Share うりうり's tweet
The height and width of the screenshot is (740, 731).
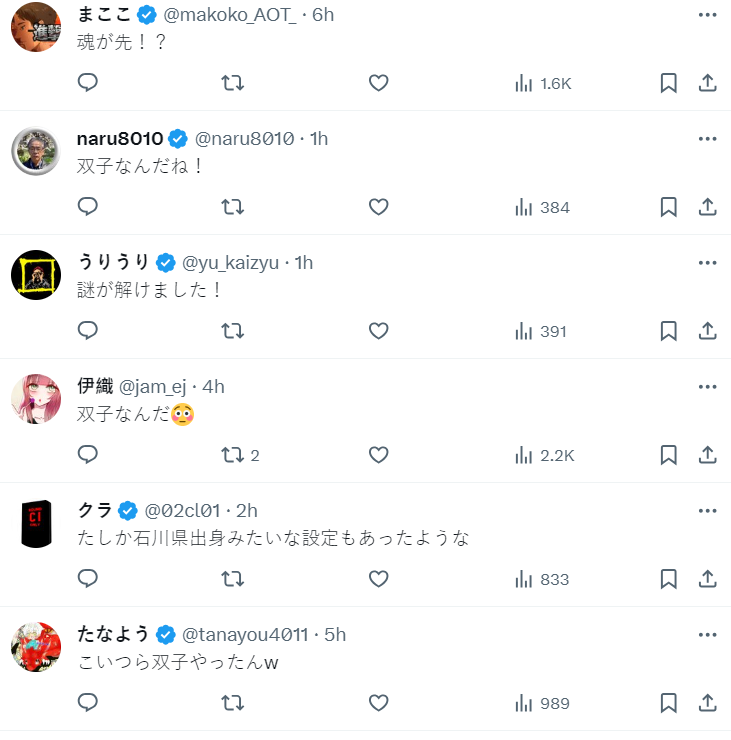[x=707, y=331]
